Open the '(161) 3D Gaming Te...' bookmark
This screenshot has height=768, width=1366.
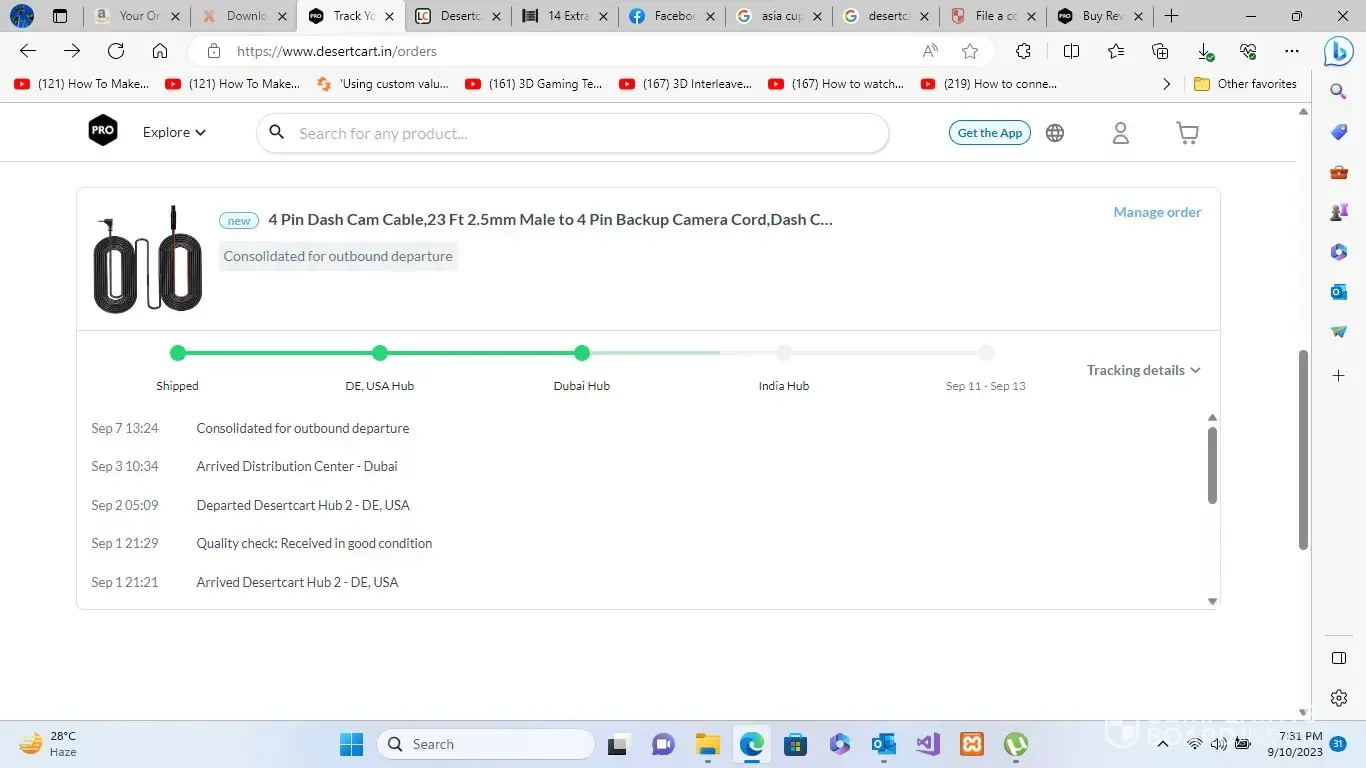coord(534,84)
